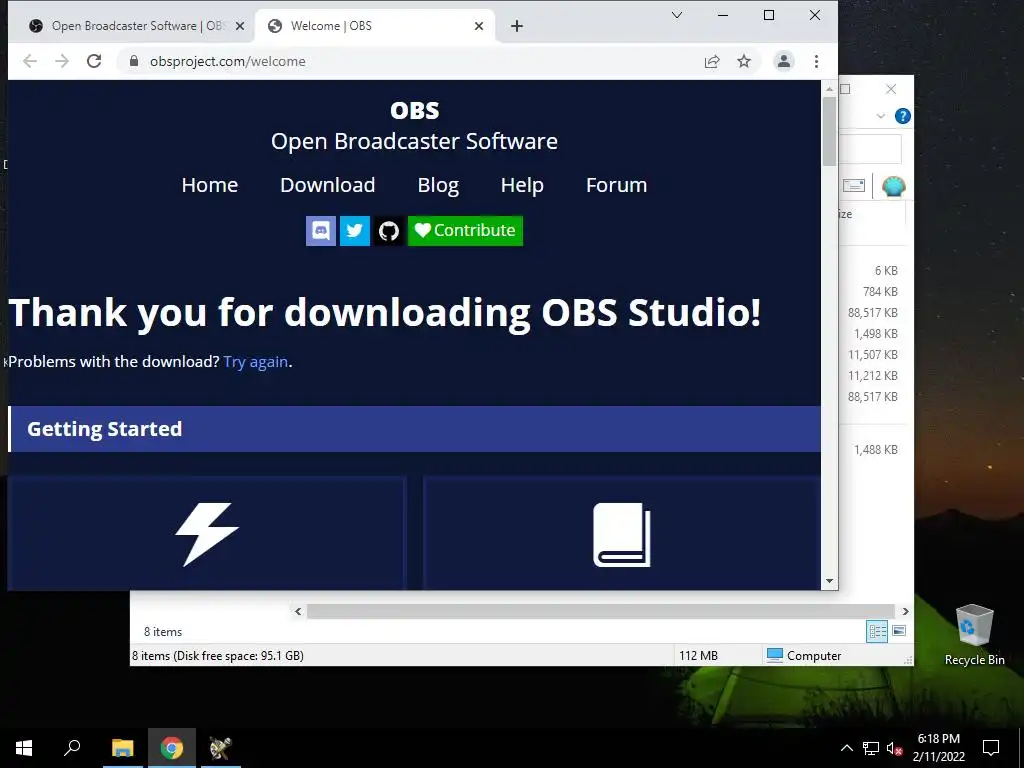Click Computer in file manager status bar
This screenshot has height=768, width=1024.
[x=805, y=656]
